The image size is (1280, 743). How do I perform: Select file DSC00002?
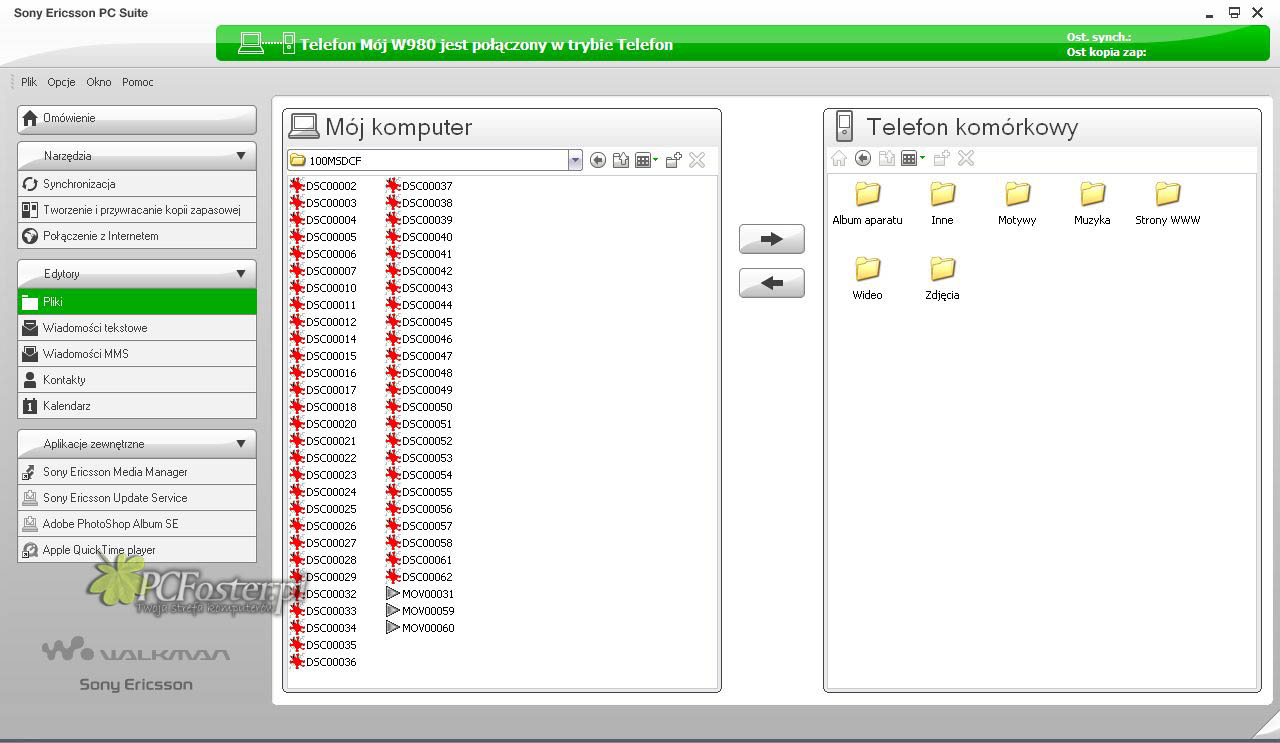click(323, 186)
